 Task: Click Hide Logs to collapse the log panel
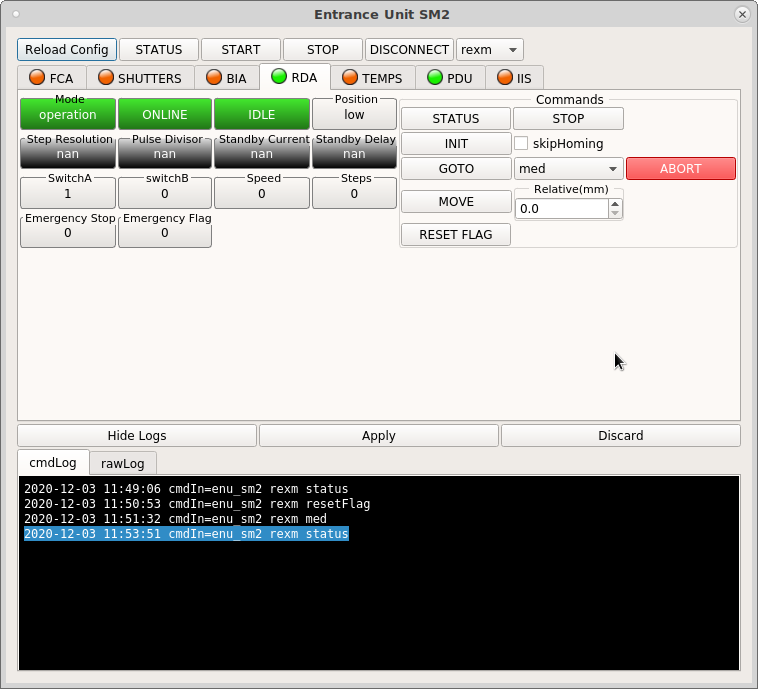pyautogui.click(x=137, y=435)
